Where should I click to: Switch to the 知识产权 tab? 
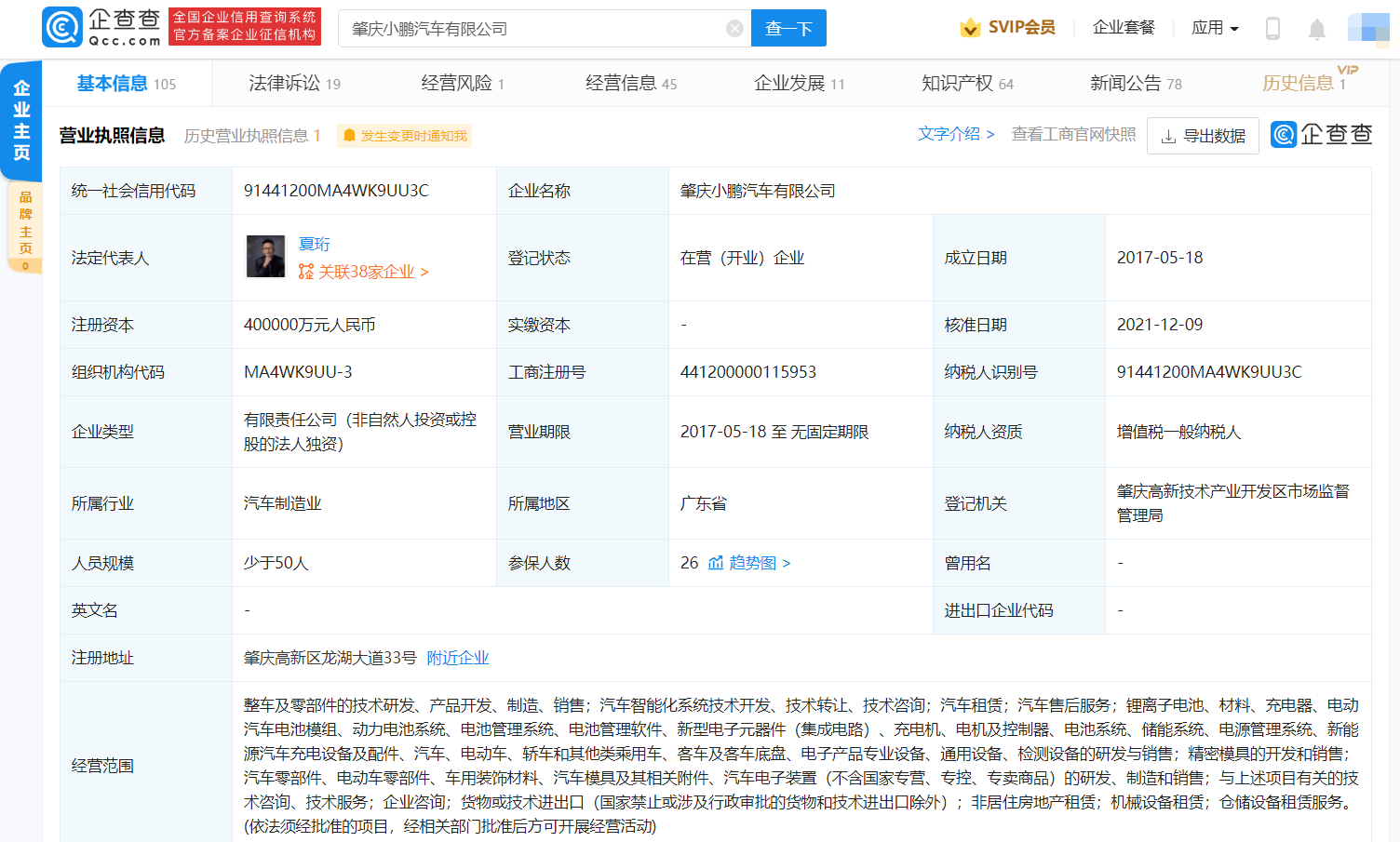click(x=967, y=84)
